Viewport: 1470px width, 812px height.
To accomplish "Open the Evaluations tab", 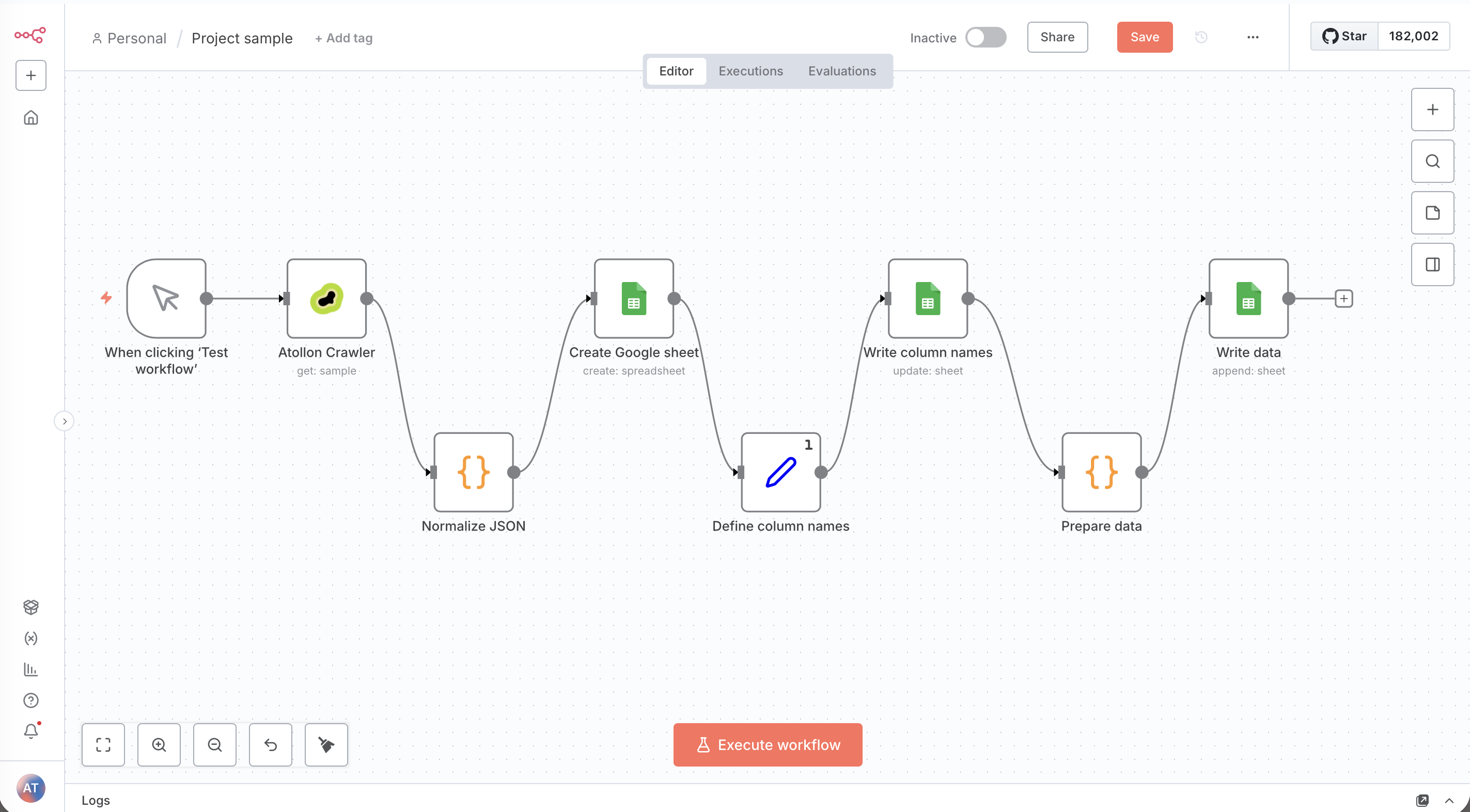I will 842,71.
